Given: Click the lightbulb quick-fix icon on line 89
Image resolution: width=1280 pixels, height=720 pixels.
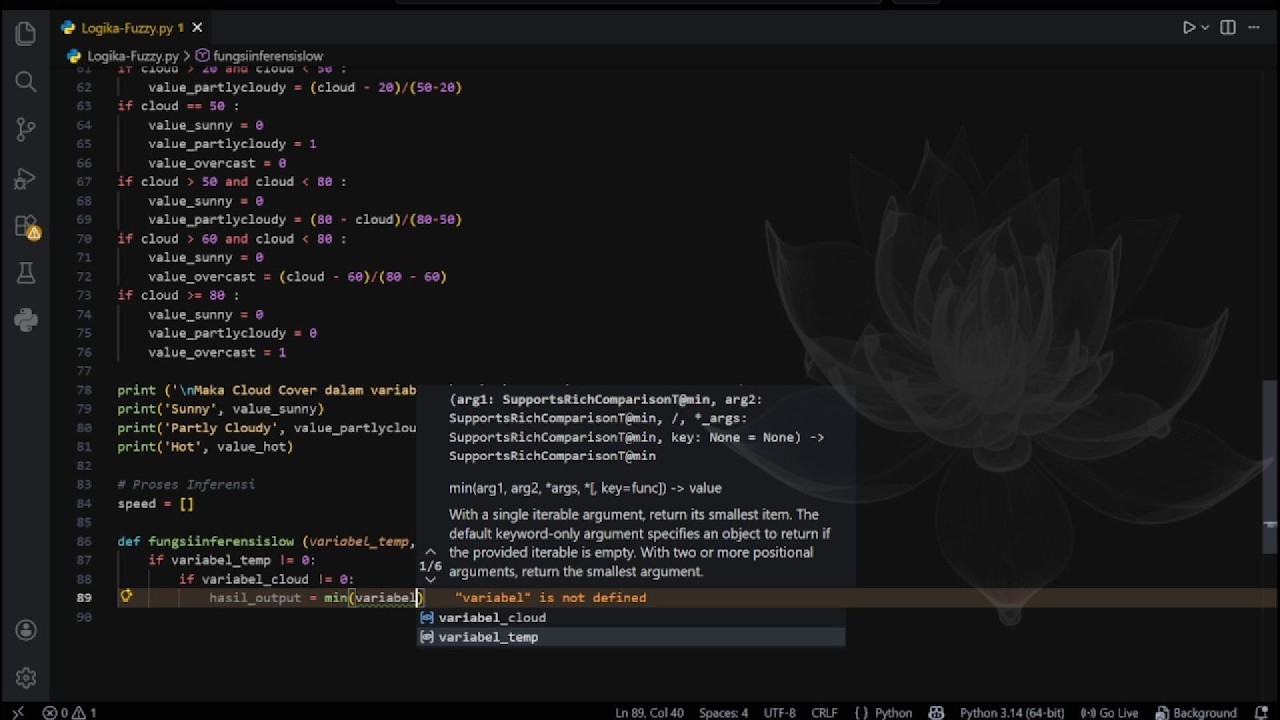Looking at the screenshot, I should 126,597.
